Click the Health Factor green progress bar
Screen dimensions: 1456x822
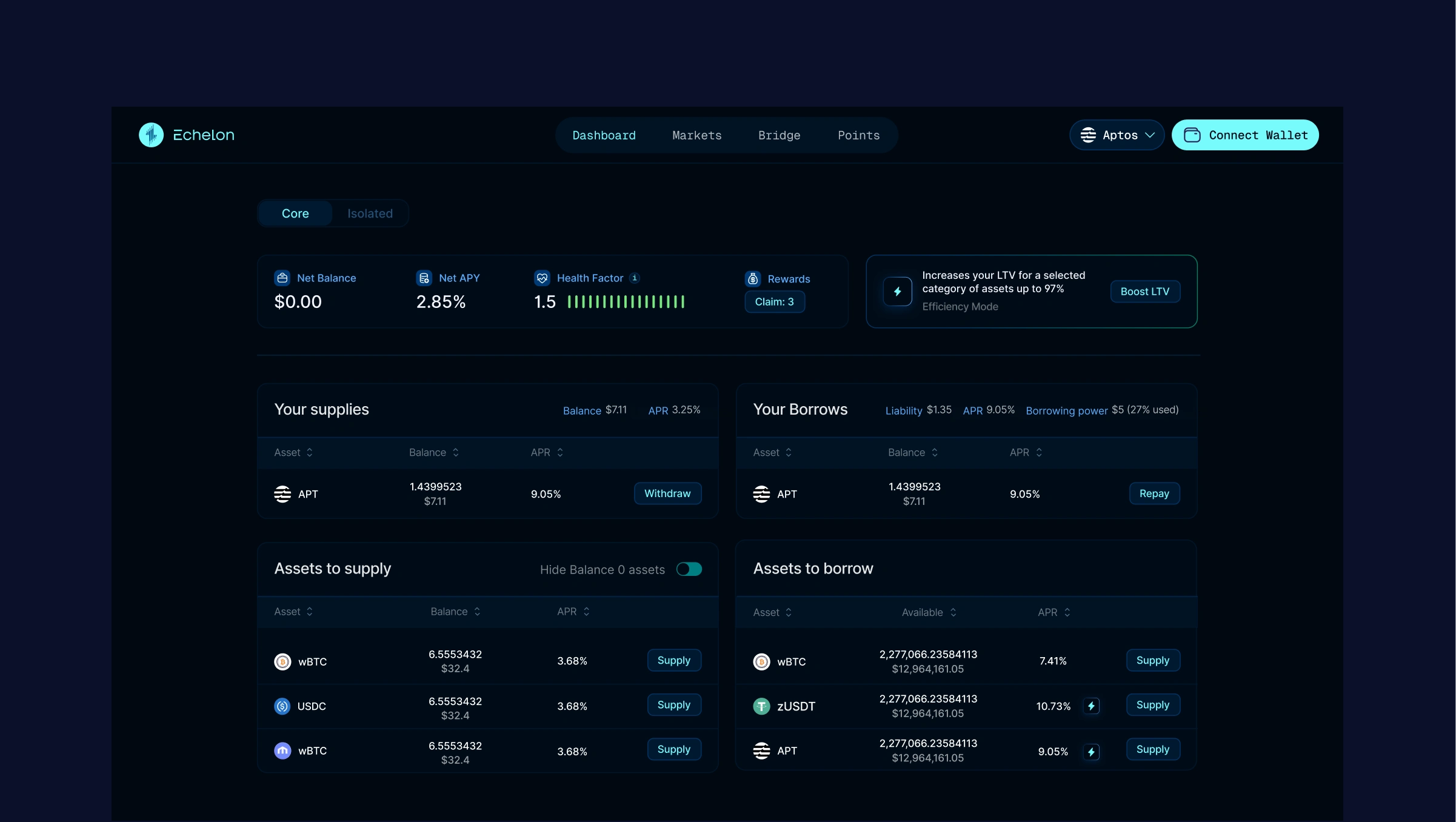626,302
